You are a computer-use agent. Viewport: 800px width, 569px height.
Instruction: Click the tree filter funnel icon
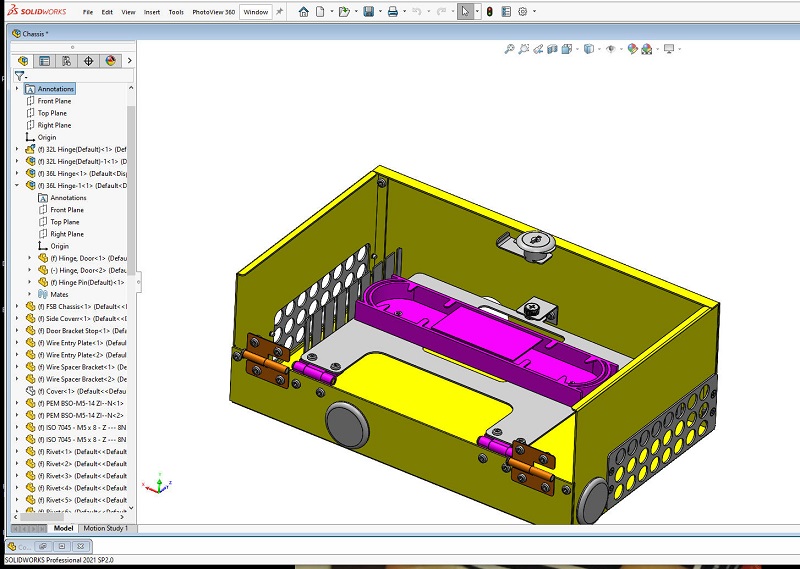point(20,76)
